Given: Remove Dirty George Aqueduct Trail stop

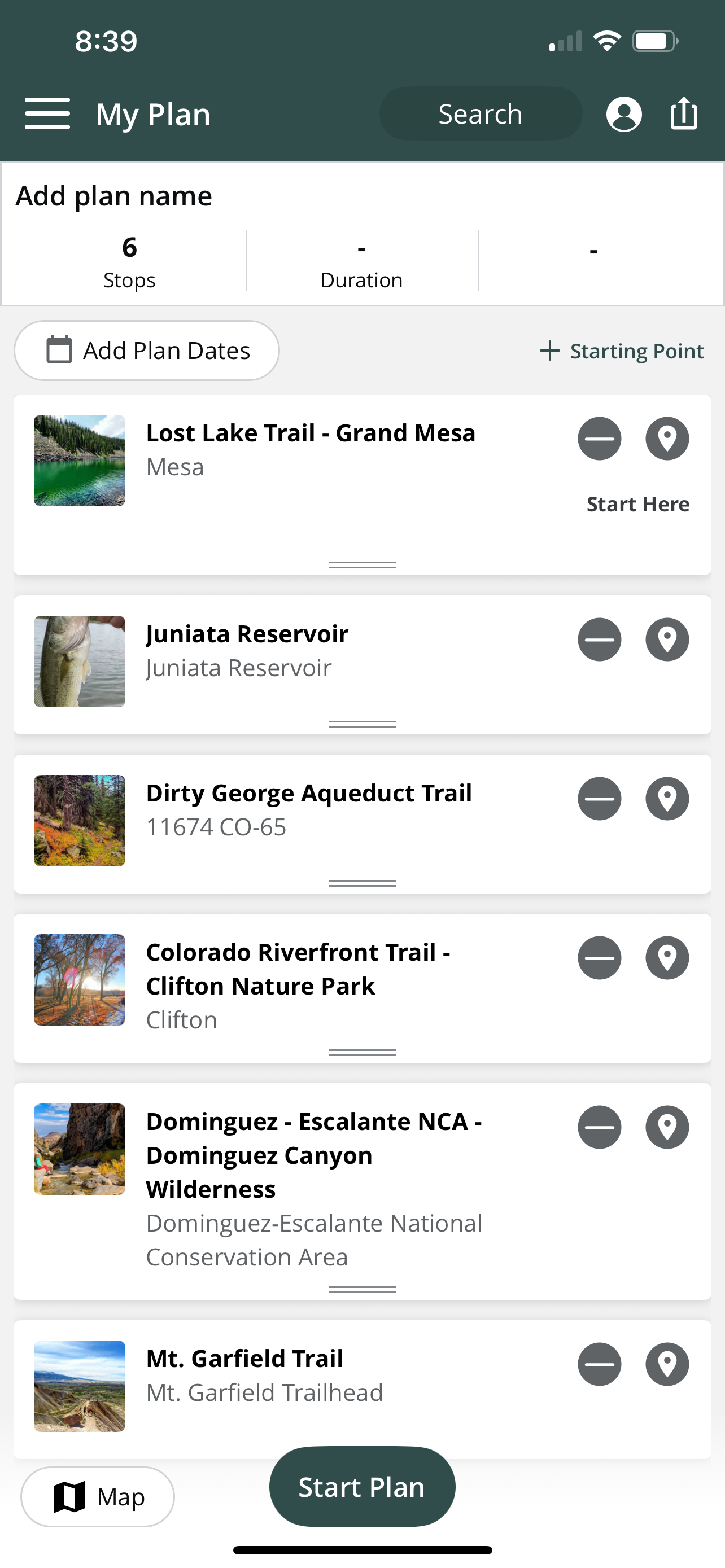Looking at the screenshot, I should [x=600, y=799].
